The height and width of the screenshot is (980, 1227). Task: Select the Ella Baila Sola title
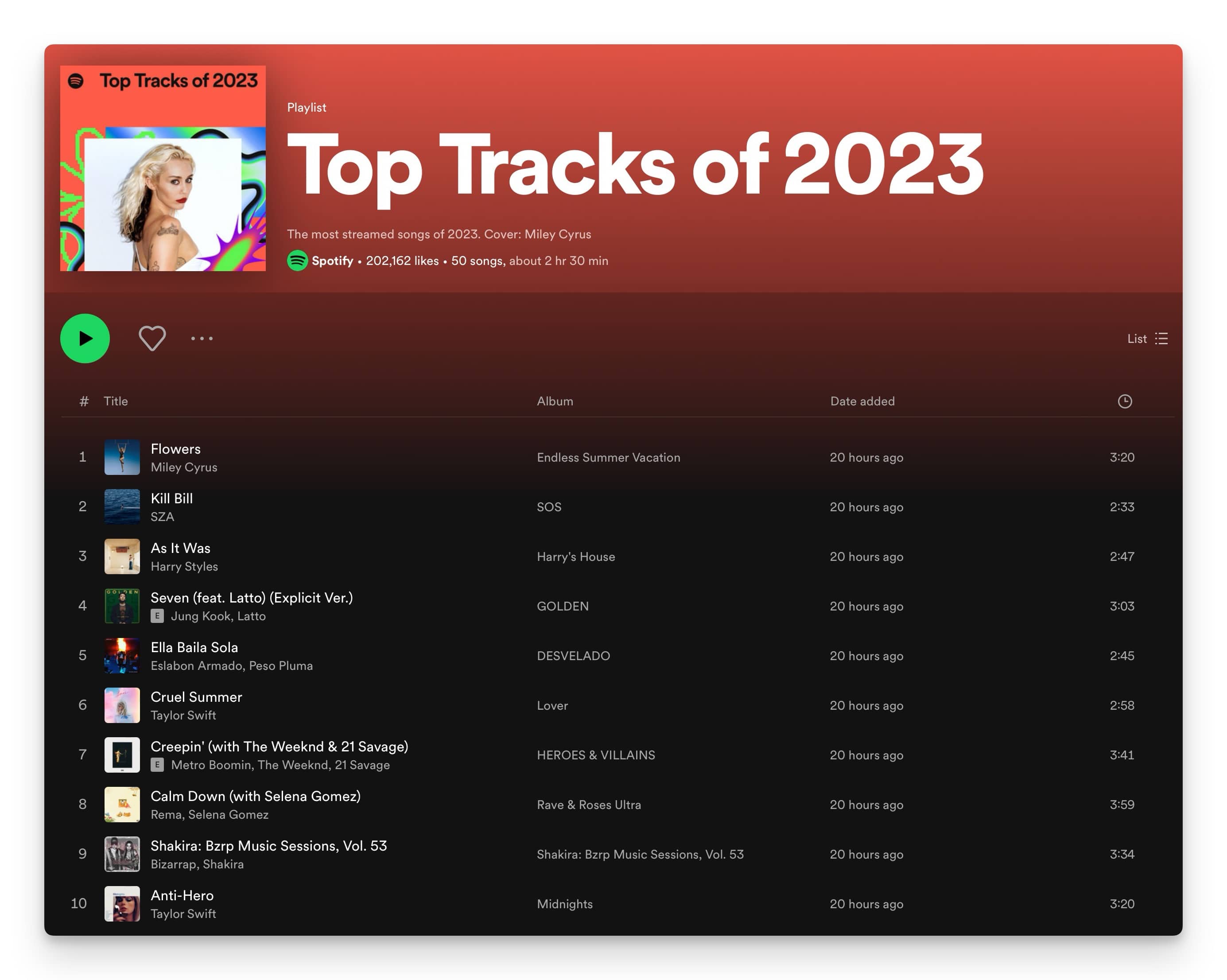tap(194, 647)
